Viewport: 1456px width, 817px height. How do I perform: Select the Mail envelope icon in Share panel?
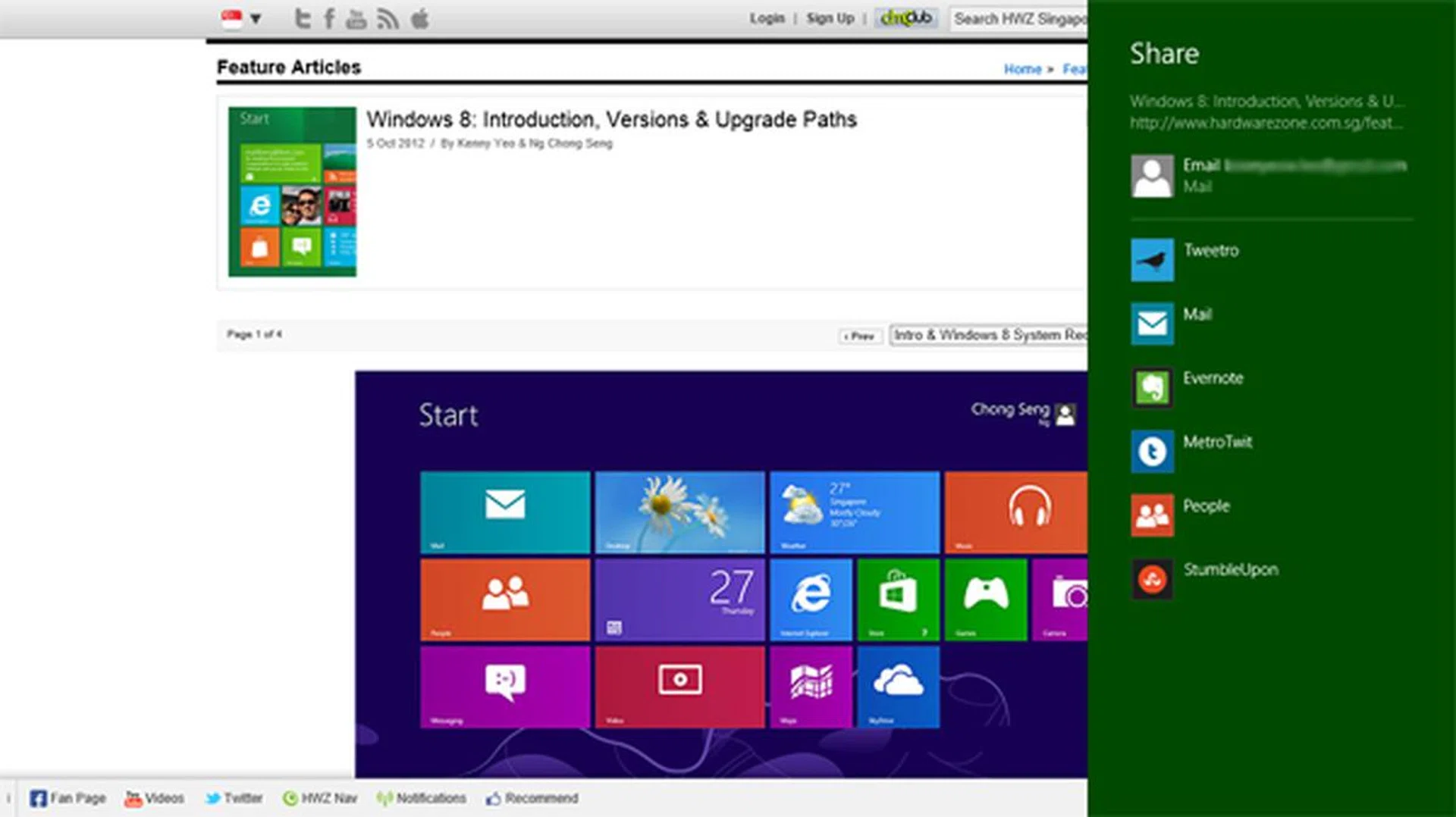[x=1152, y=324]
